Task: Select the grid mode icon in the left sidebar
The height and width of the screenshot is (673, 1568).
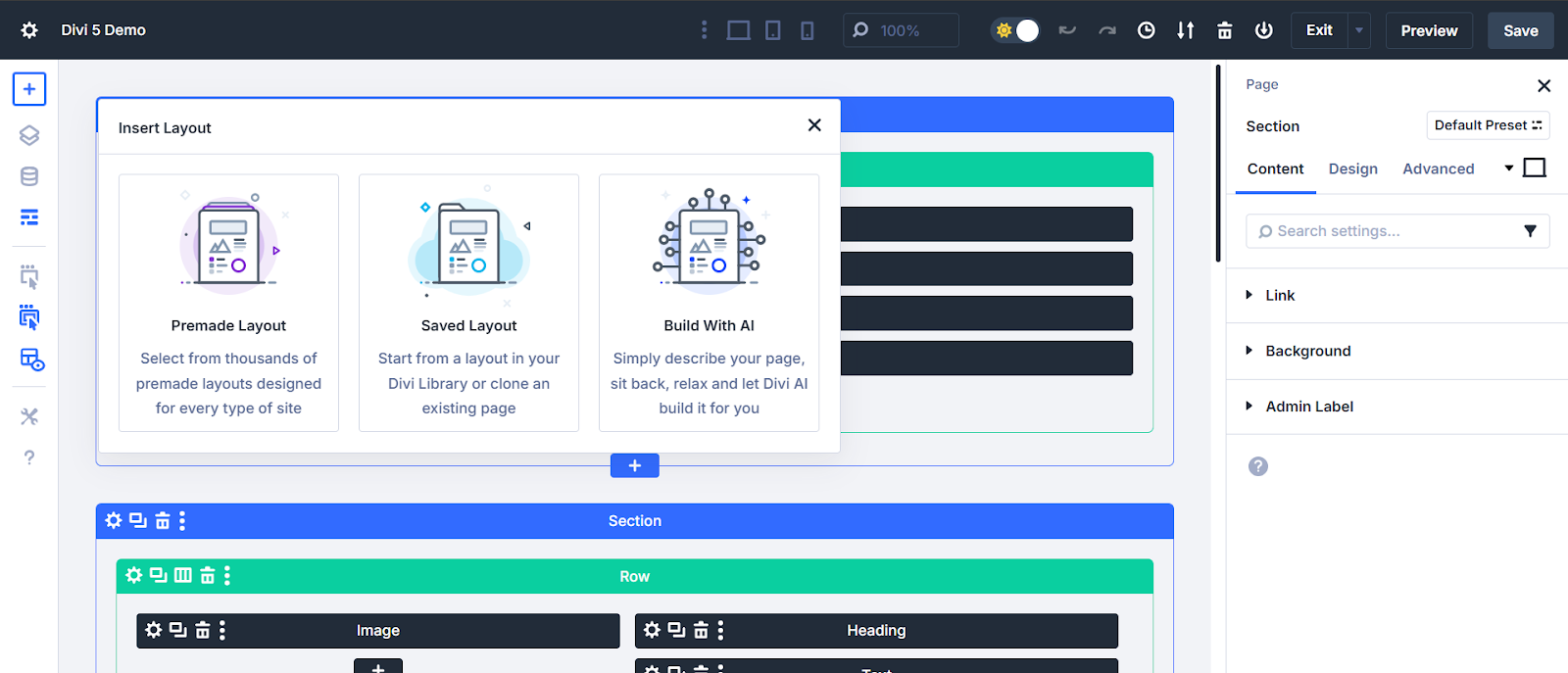Action: (x=31, y=360)
